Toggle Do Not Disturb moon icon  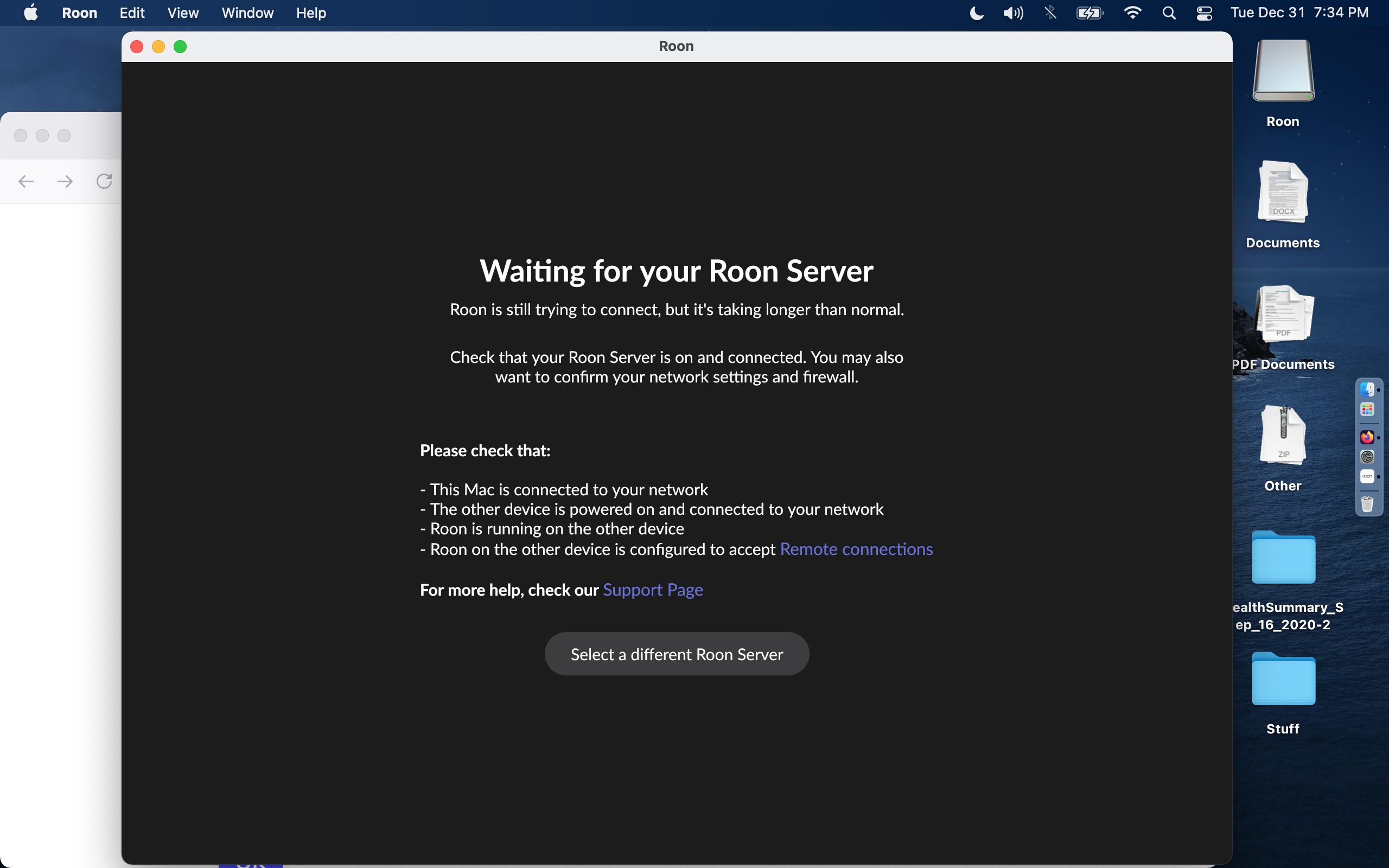[976, 12]
